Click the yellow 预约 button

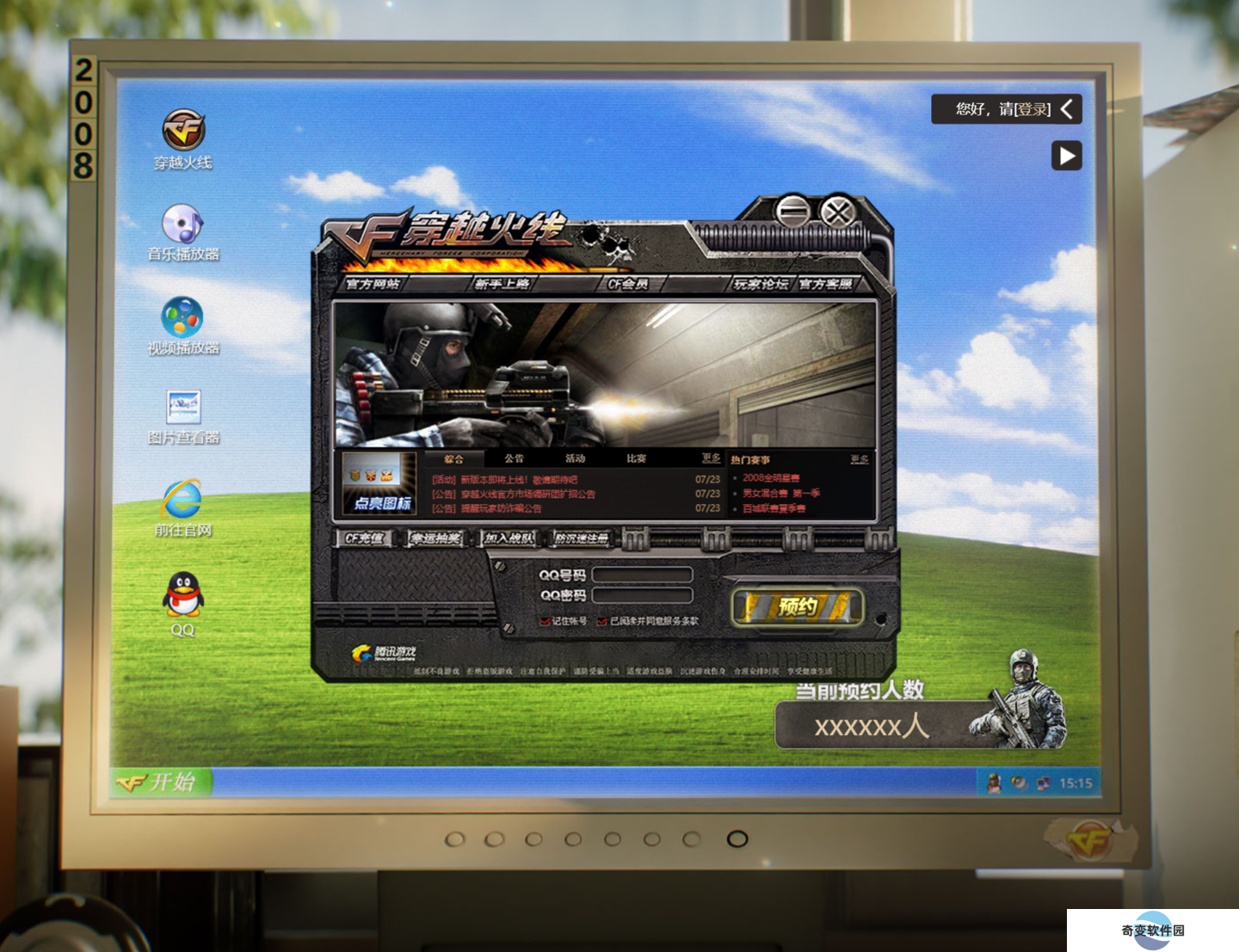pyautogui.click(x=797, y=607)
